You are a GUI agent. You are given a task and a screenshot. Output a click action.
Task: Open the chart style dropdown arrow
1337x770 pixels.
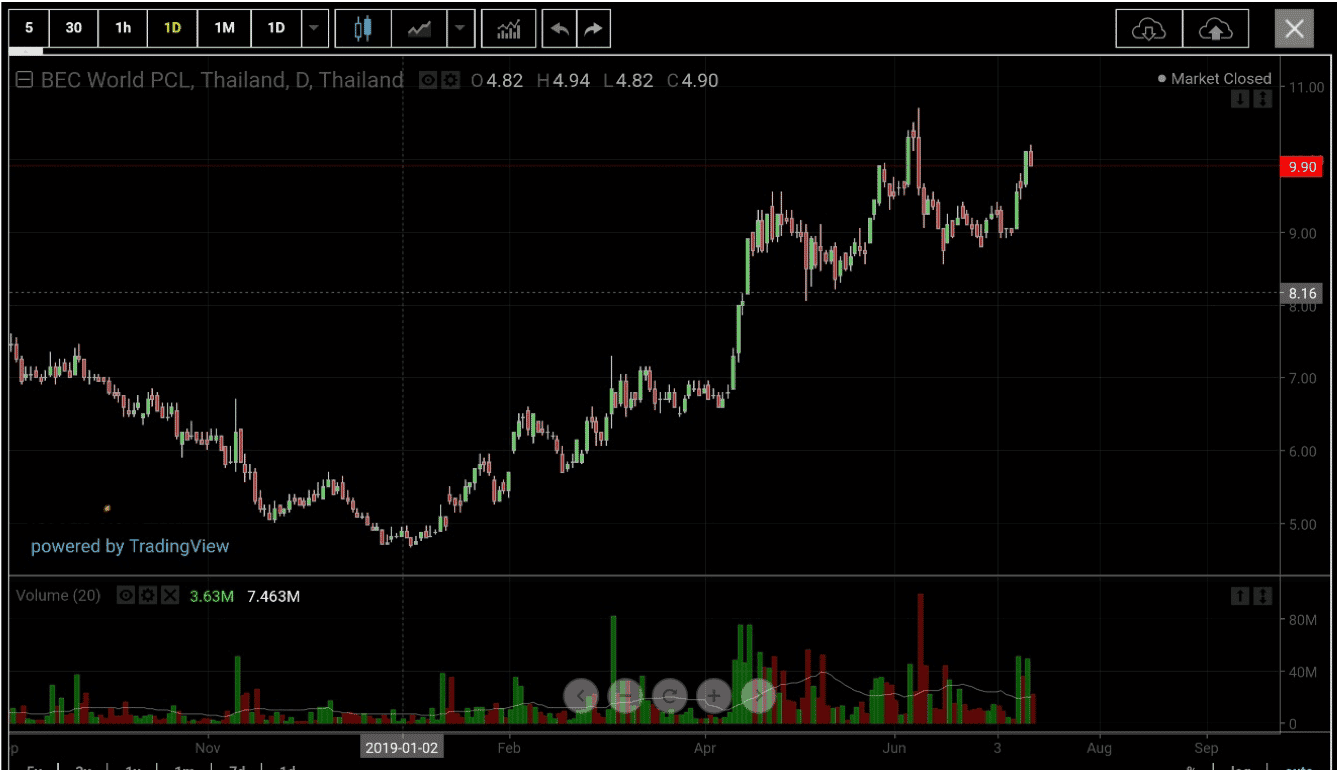tap(460, 28)
